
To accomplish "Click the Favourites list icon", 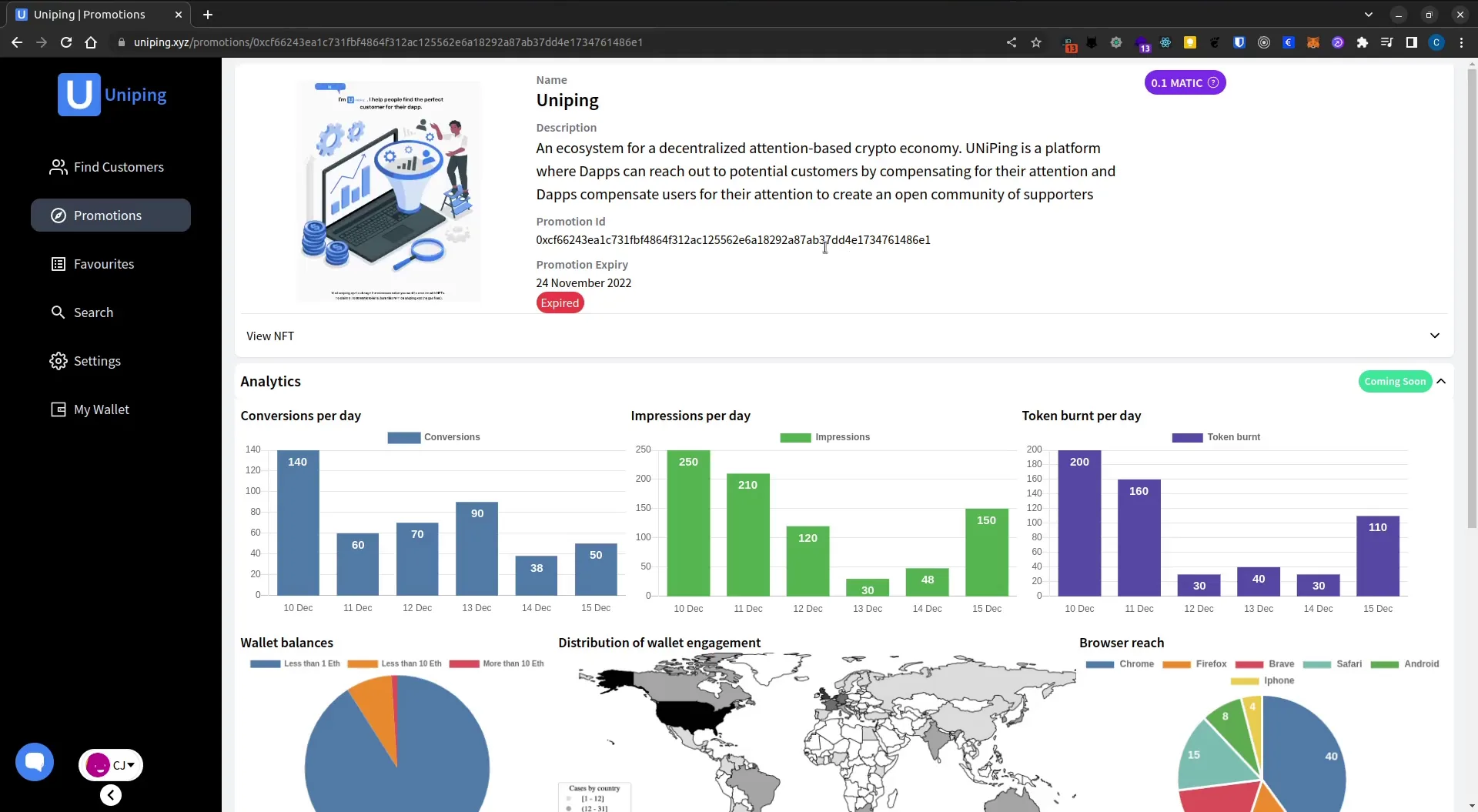I will tap(59, 264).
